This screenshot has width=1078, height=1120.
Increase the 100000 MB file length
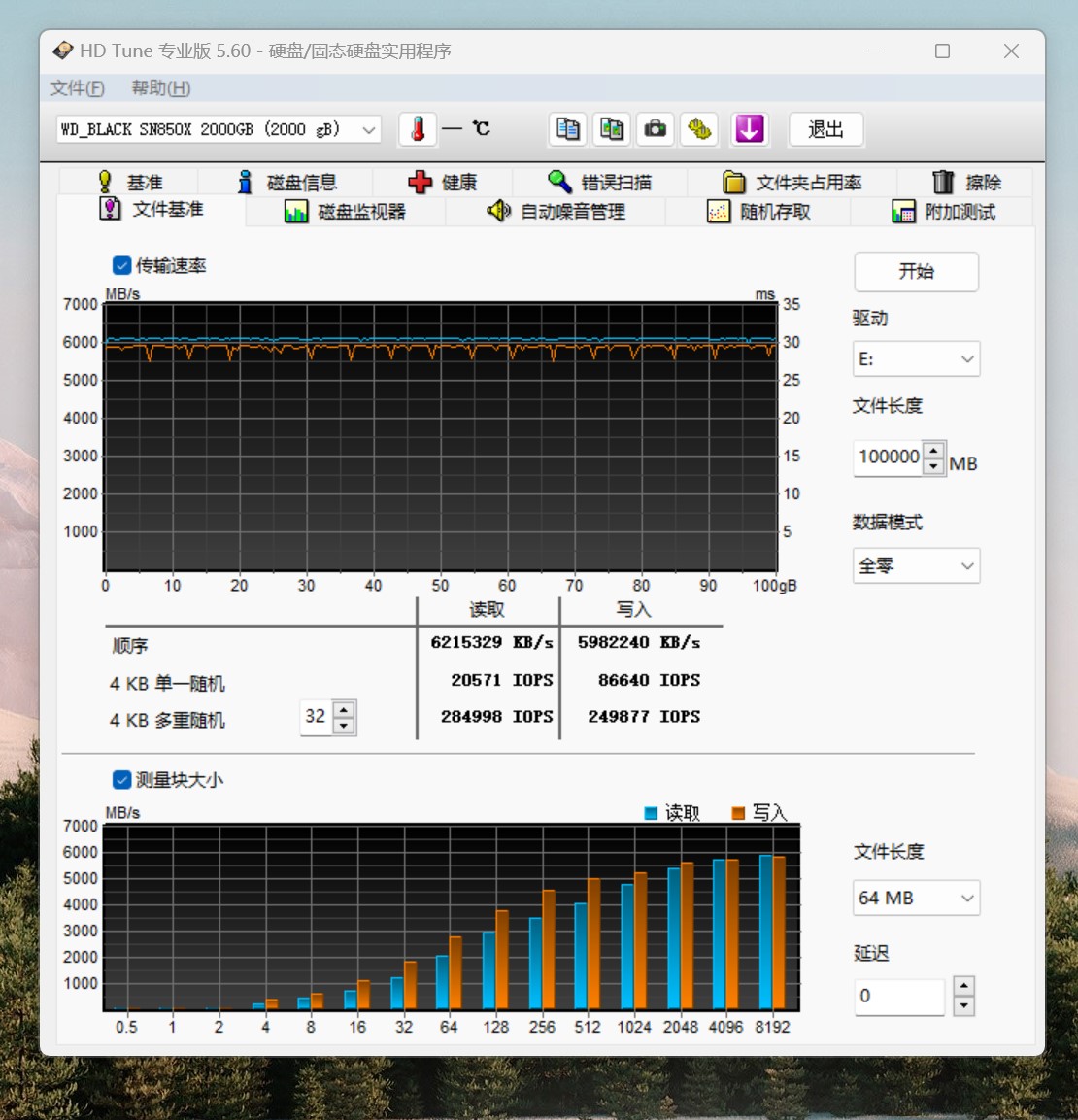coord(934,450)
